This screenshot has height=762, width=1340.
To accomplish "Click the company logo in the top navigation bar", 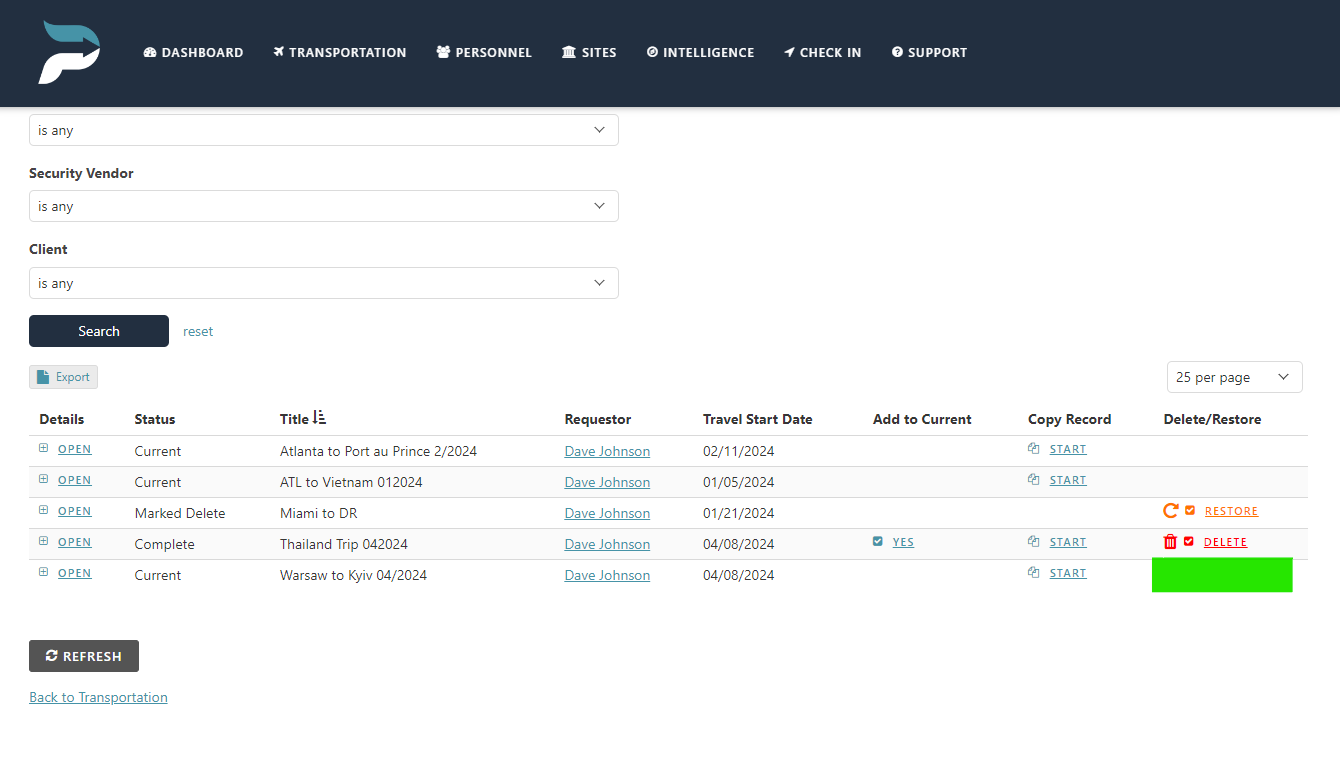I will pos(68,51).
